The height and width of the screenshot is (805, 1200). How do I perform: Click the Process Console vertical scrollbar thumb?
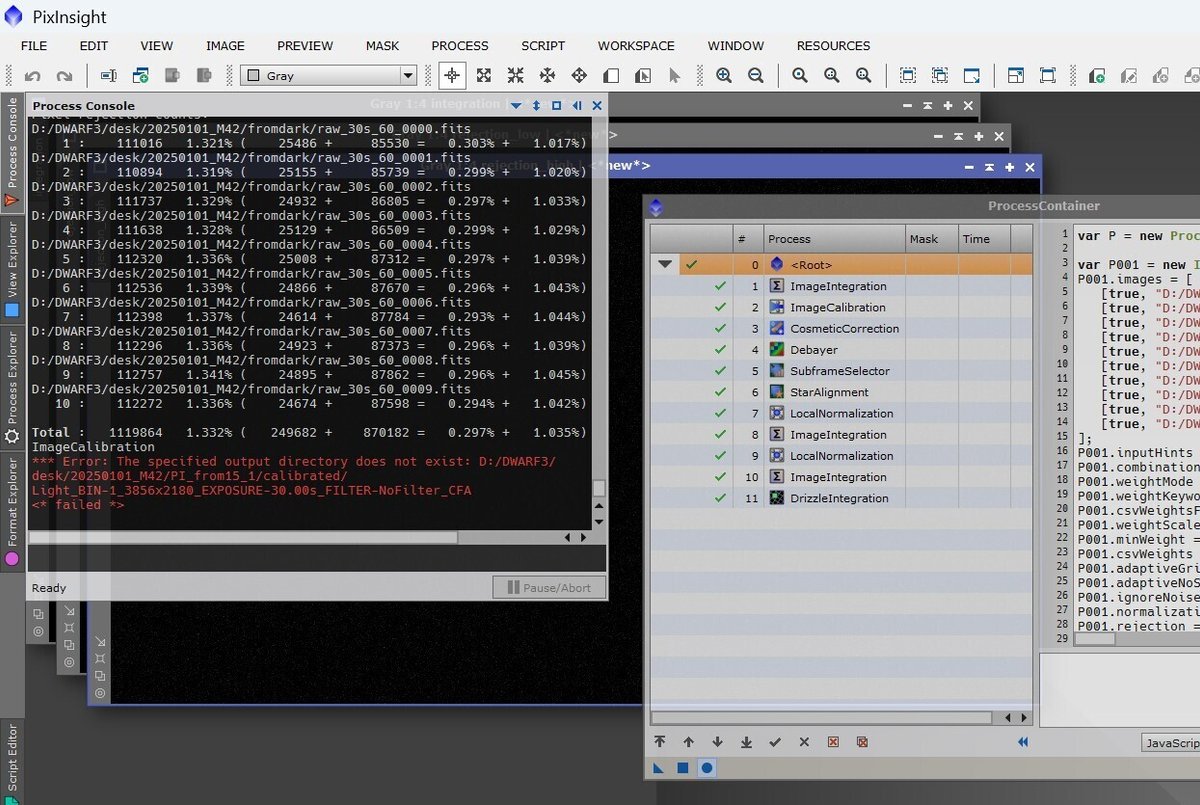599,488
